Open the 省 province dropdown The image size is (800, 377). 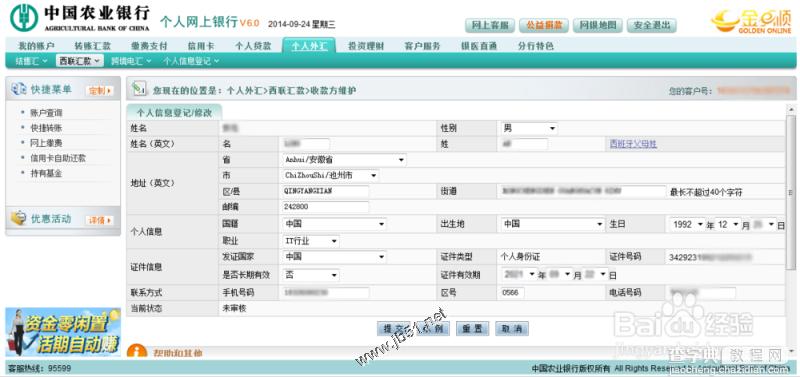[x=344, y=160]
